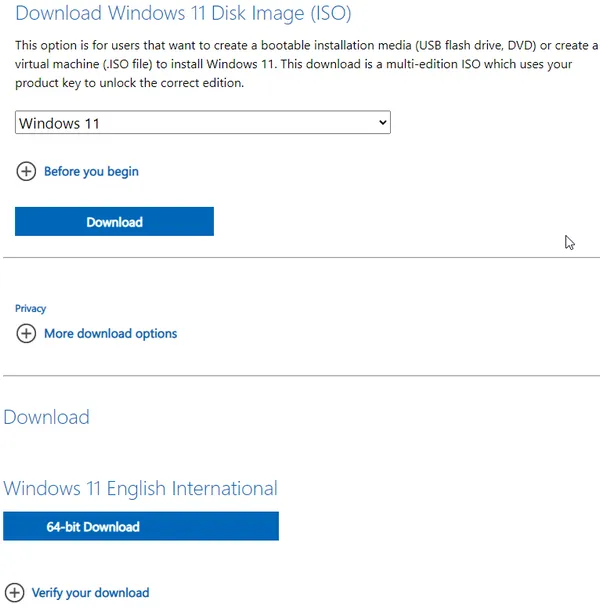Click the words 'virtual machine (.ISO file)' in the description

coord(84,64)
